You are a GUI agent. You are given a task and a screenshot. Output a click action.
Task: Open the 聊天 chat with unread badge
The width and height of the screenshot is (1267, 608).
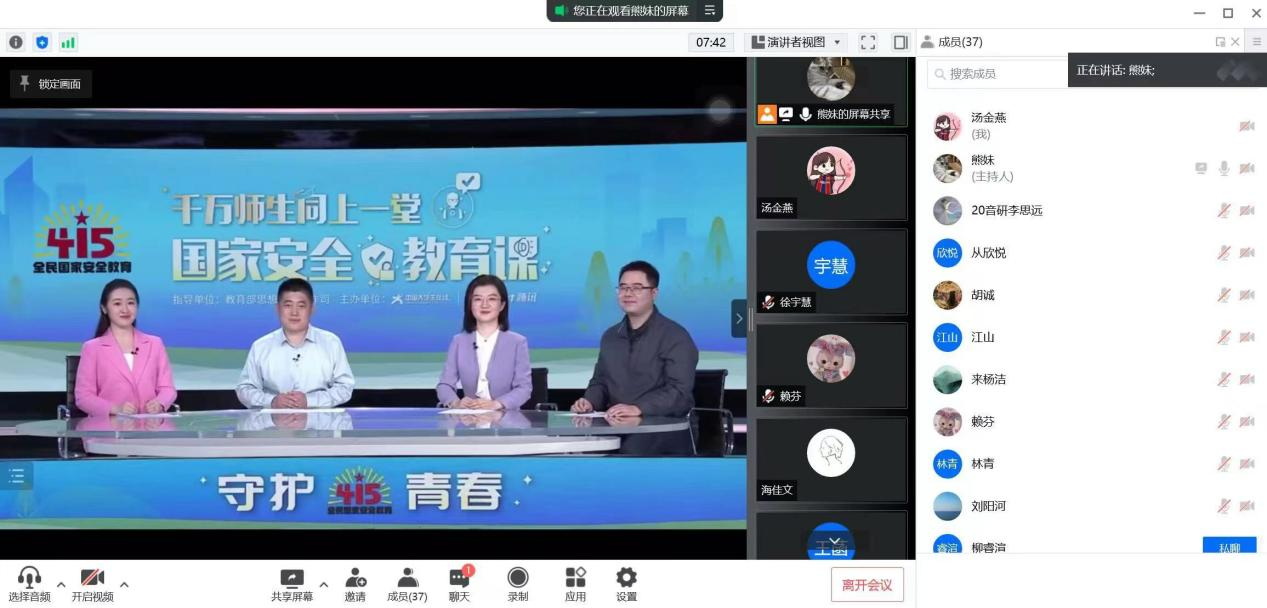459,584
